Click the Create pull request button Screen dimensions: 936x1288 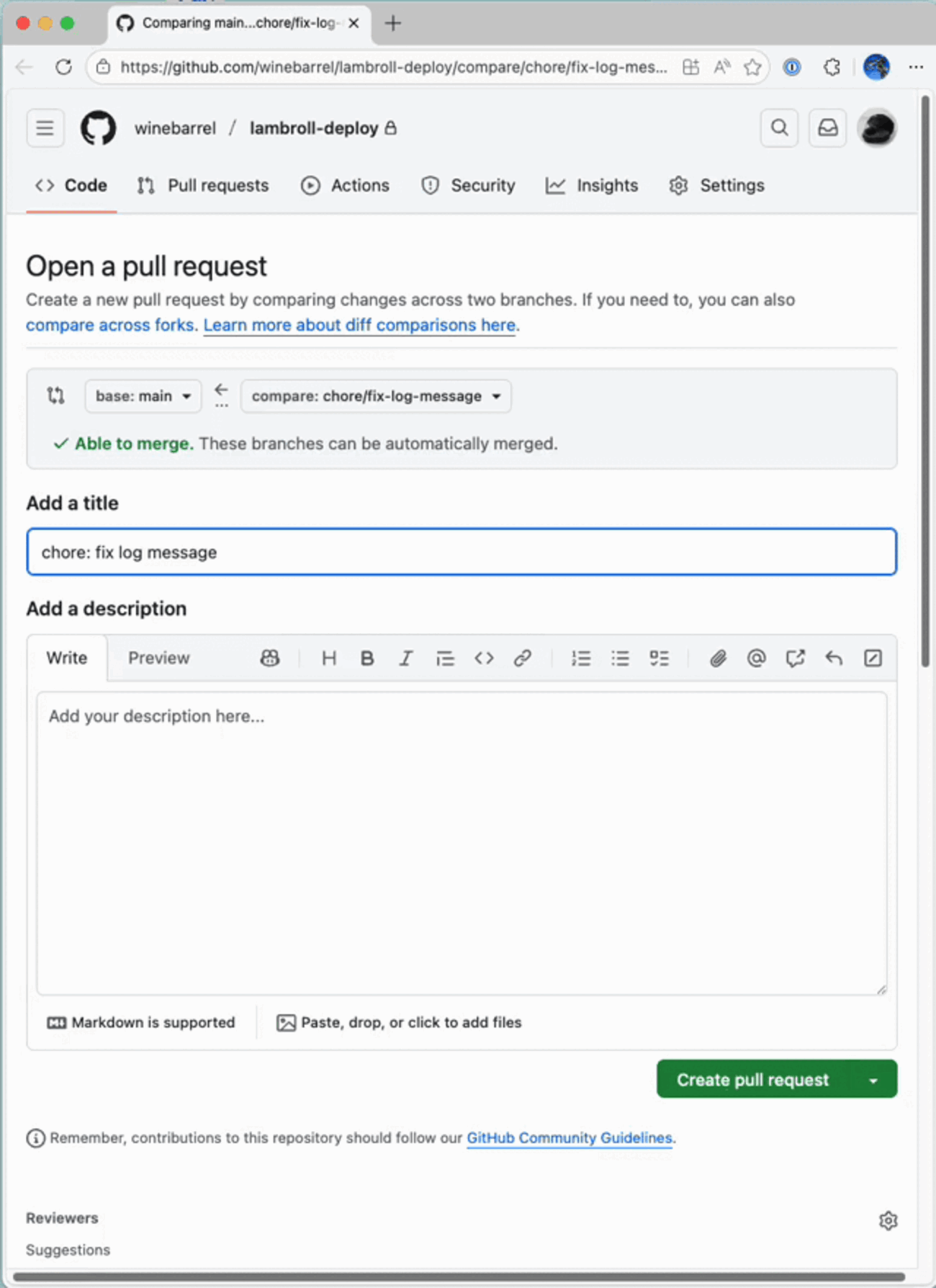(x=752, y=1080)
